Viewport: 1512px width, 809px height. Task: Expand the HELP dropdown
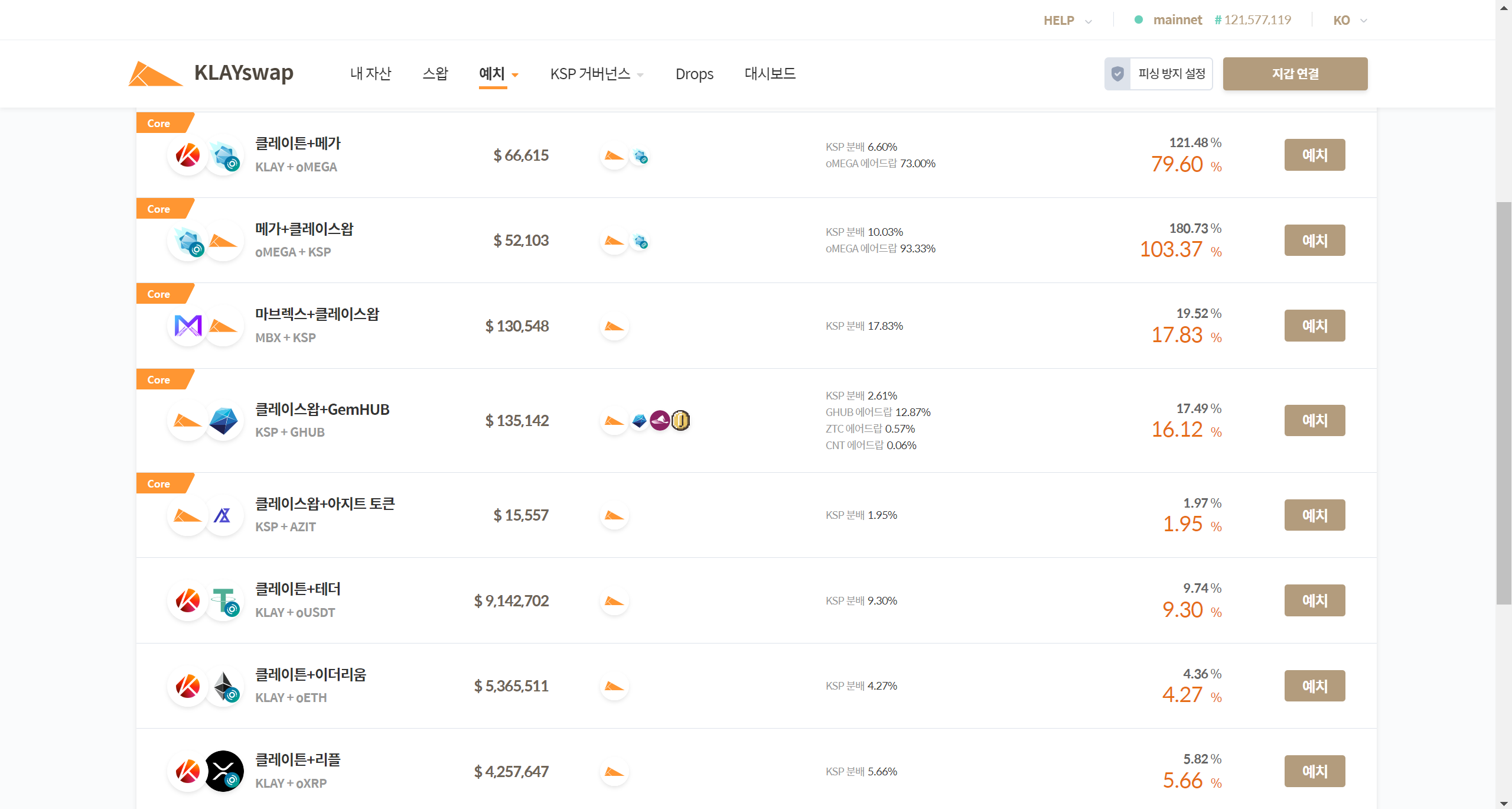(1067, 21)
